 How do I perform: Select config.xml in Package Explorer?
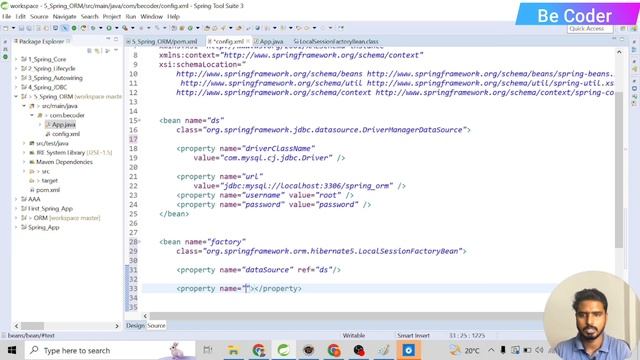pos(66,134)
